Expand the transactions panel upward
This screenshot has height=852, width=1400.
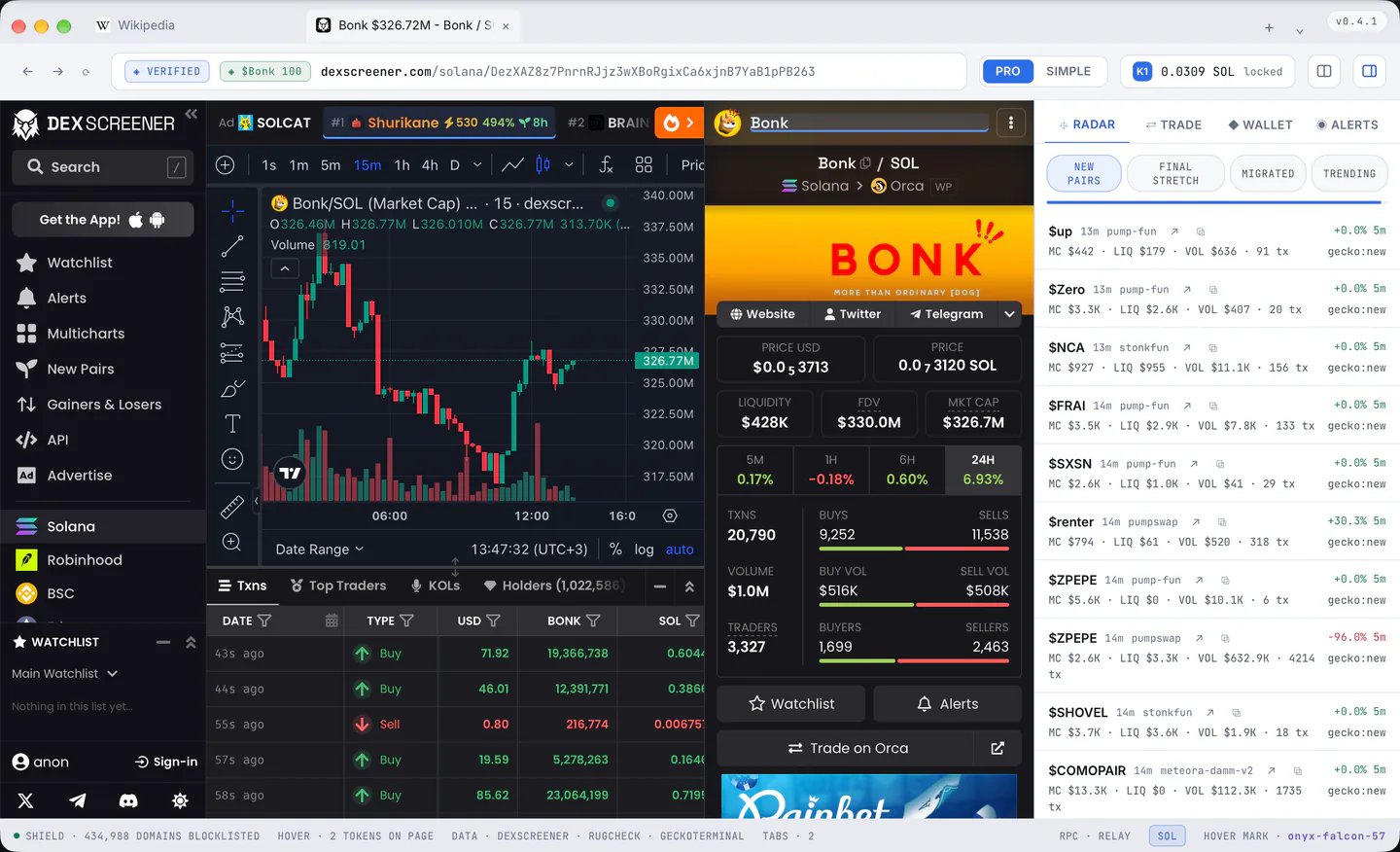[689, 586]
